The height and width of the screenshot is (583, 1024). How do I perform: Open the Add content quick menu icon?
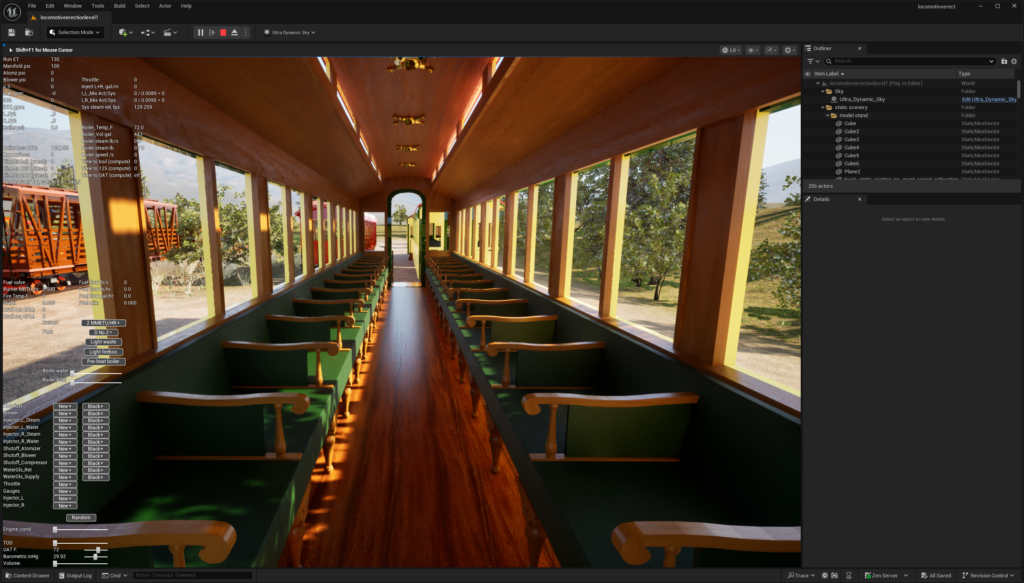pyautogui.click(x=125, y=32)
